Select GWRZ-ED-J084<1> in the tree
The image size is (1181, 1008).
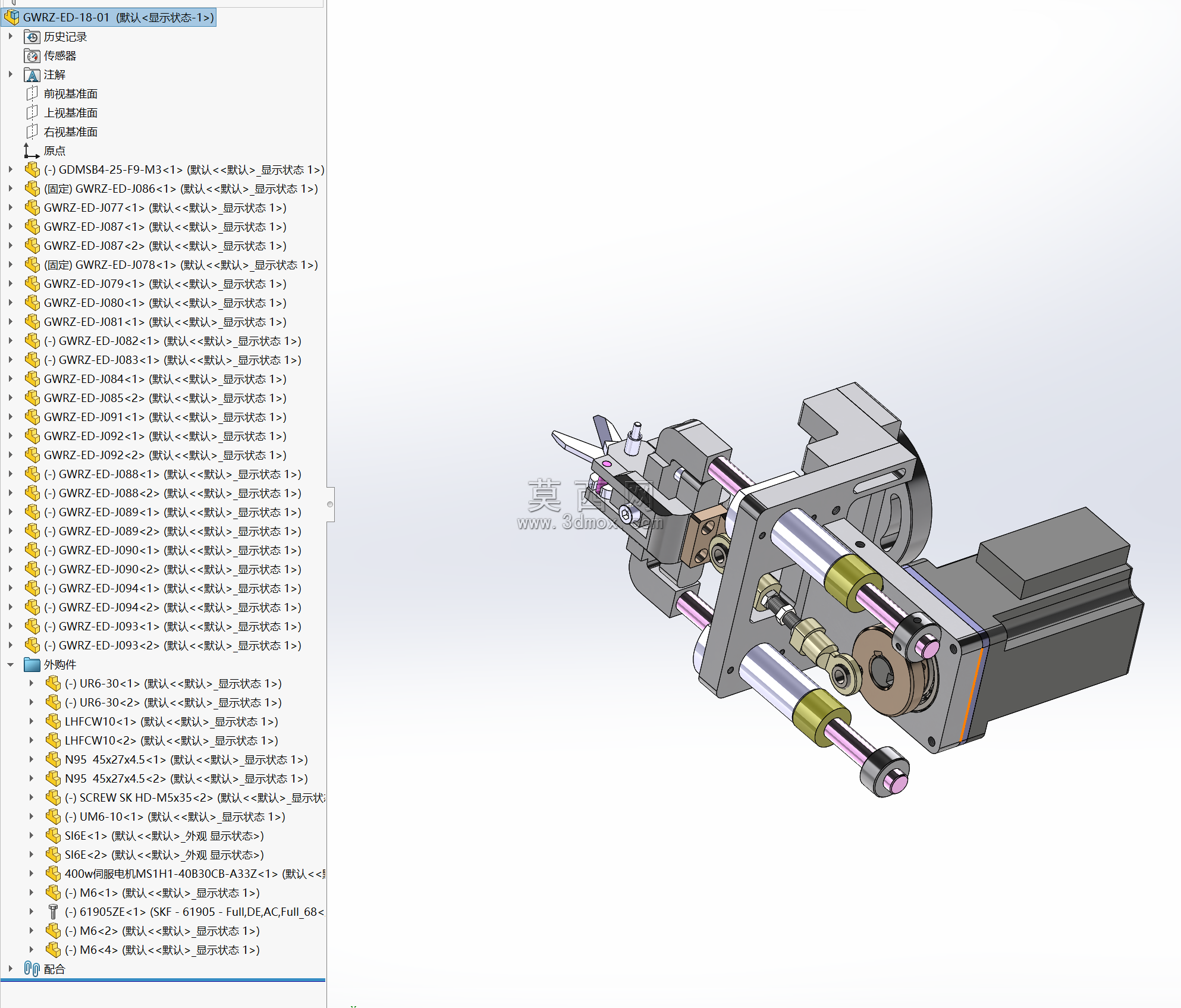click(165, 379)
